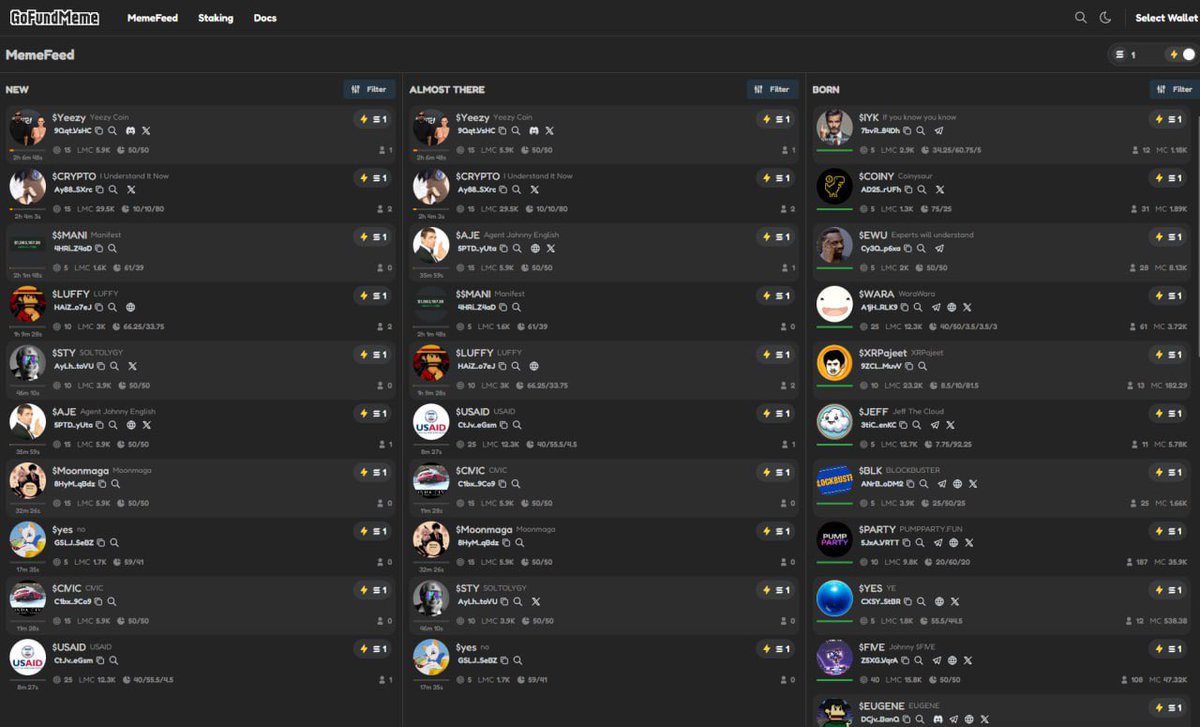
Task: Open the Staking page
Action: click(x=215, y=18)
